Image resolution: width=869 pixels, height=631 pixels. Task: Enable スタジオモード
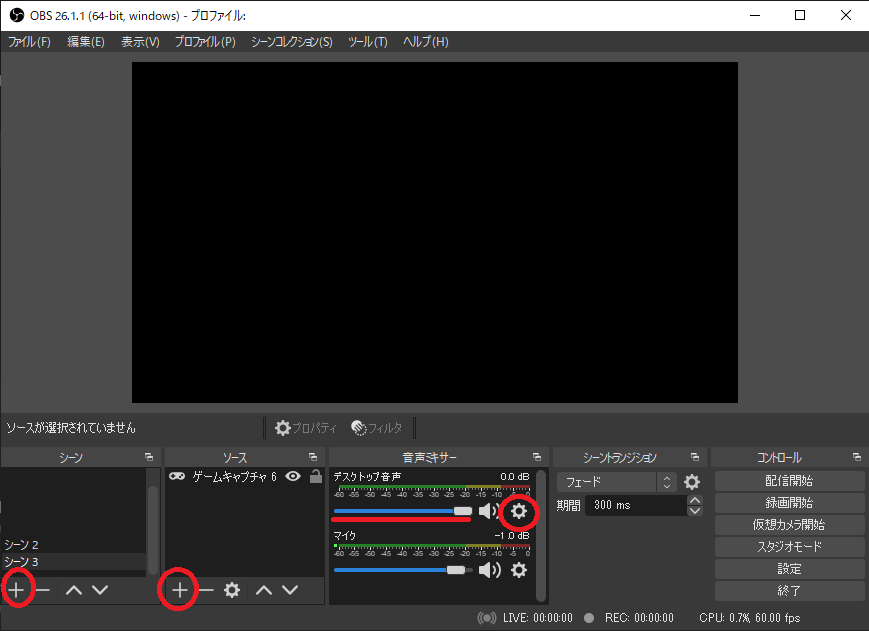coord(789,547)
